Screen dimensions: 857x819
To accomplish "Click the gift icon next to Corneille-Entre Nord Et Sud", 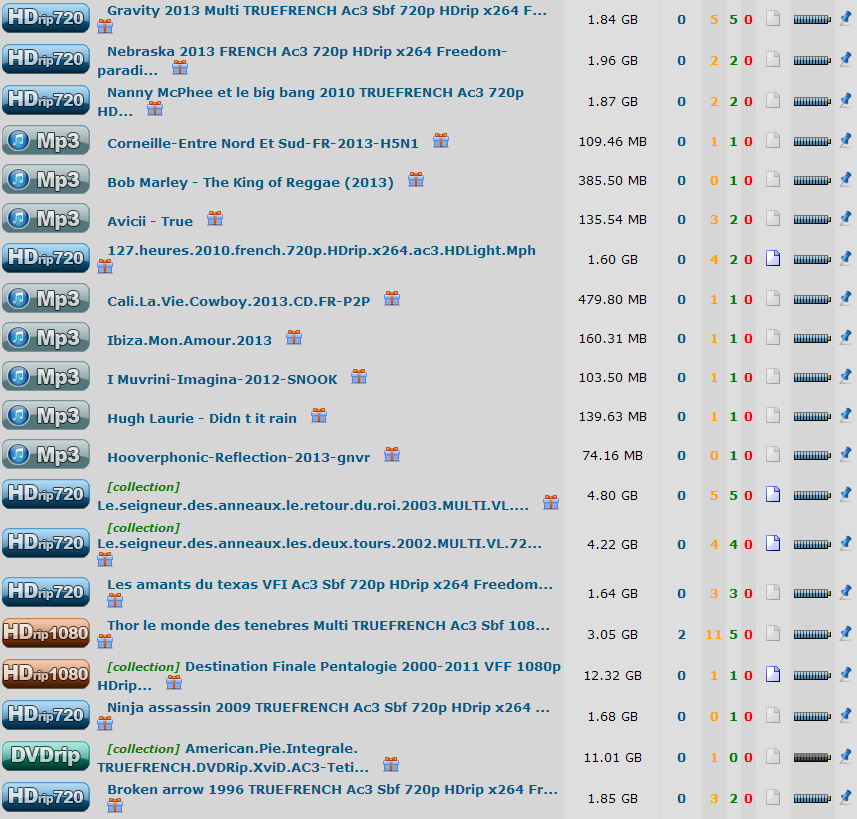I will pos(441,141).
